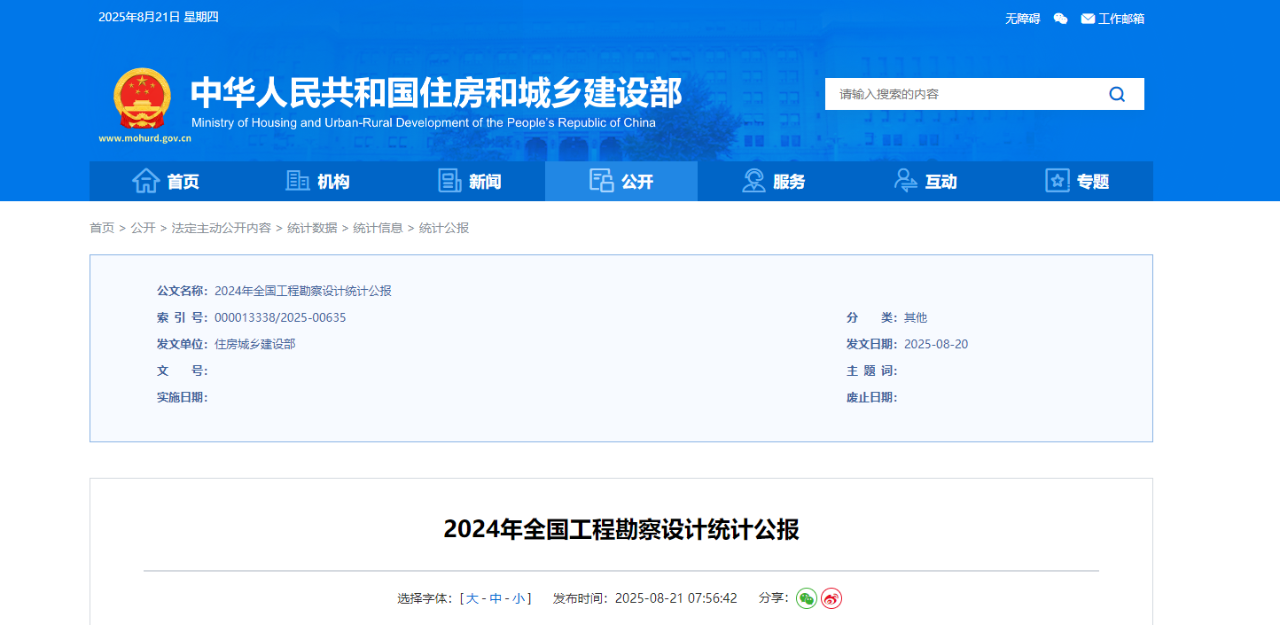
Task: Select the 公开 navigation tab
Action: [x=621, y=181]
